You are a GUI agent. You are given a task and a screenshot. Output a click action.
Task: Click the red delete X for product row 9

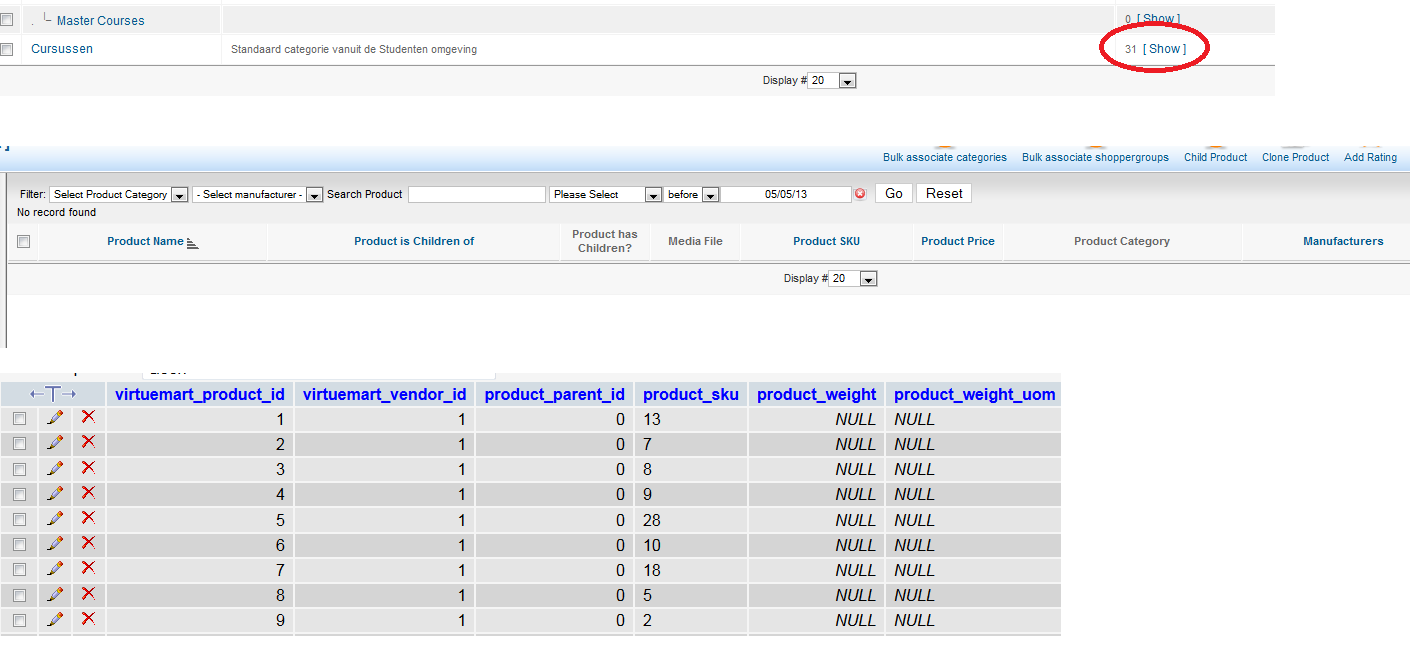pyautogui.click(x=88, y=619)
